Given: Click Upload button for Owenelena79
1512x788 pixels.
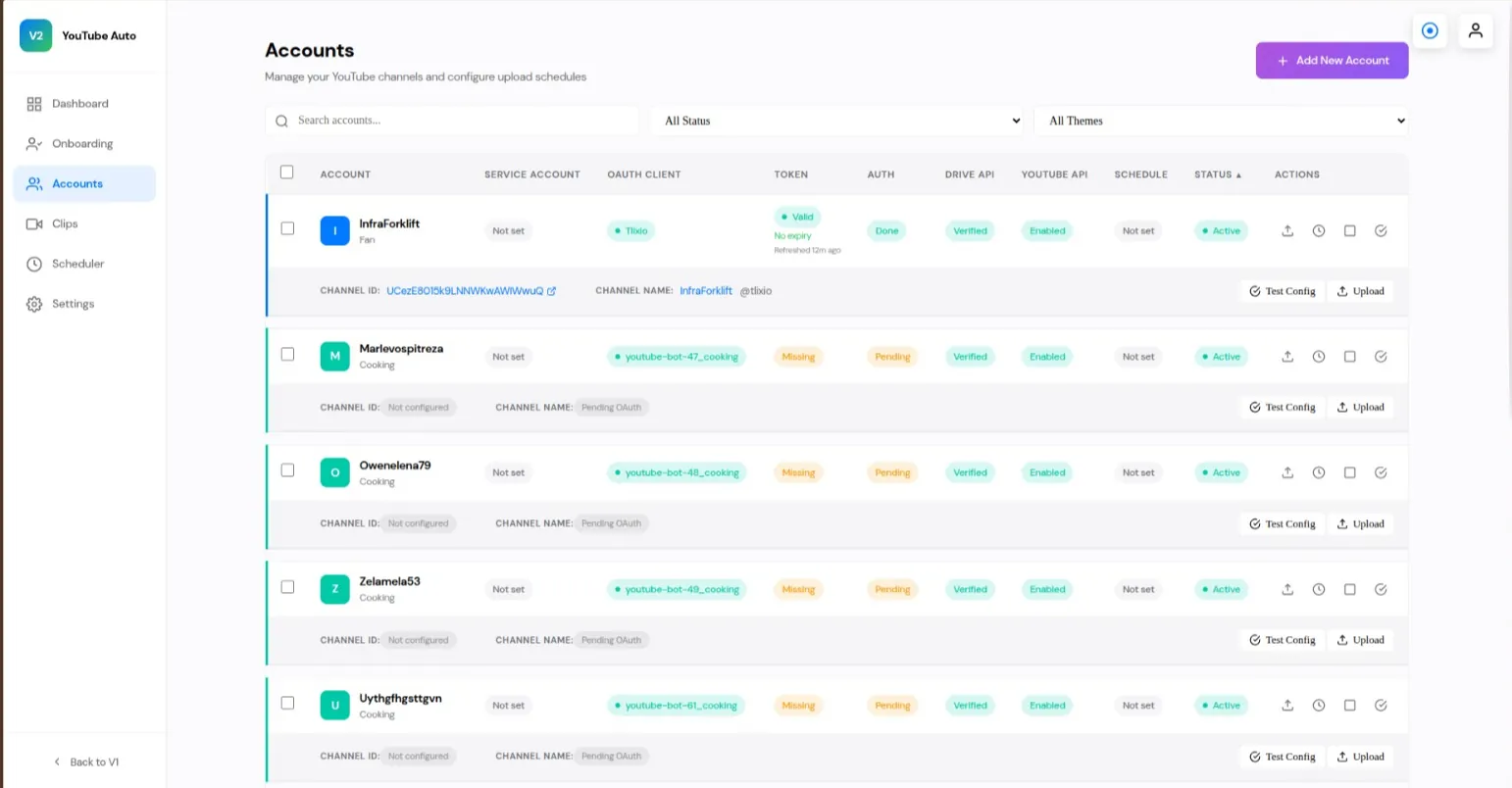Looking at the screenshot, I should [1360, 523].
